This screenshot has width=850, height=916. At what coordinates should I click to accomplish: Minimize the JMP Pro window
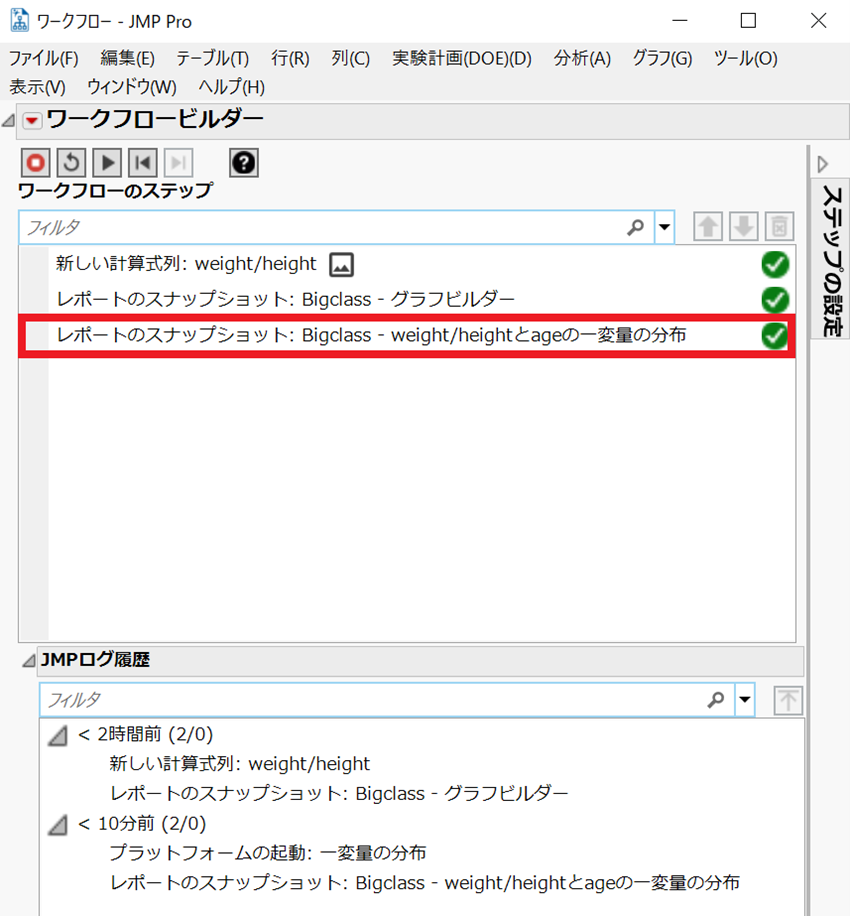[679, 20]
